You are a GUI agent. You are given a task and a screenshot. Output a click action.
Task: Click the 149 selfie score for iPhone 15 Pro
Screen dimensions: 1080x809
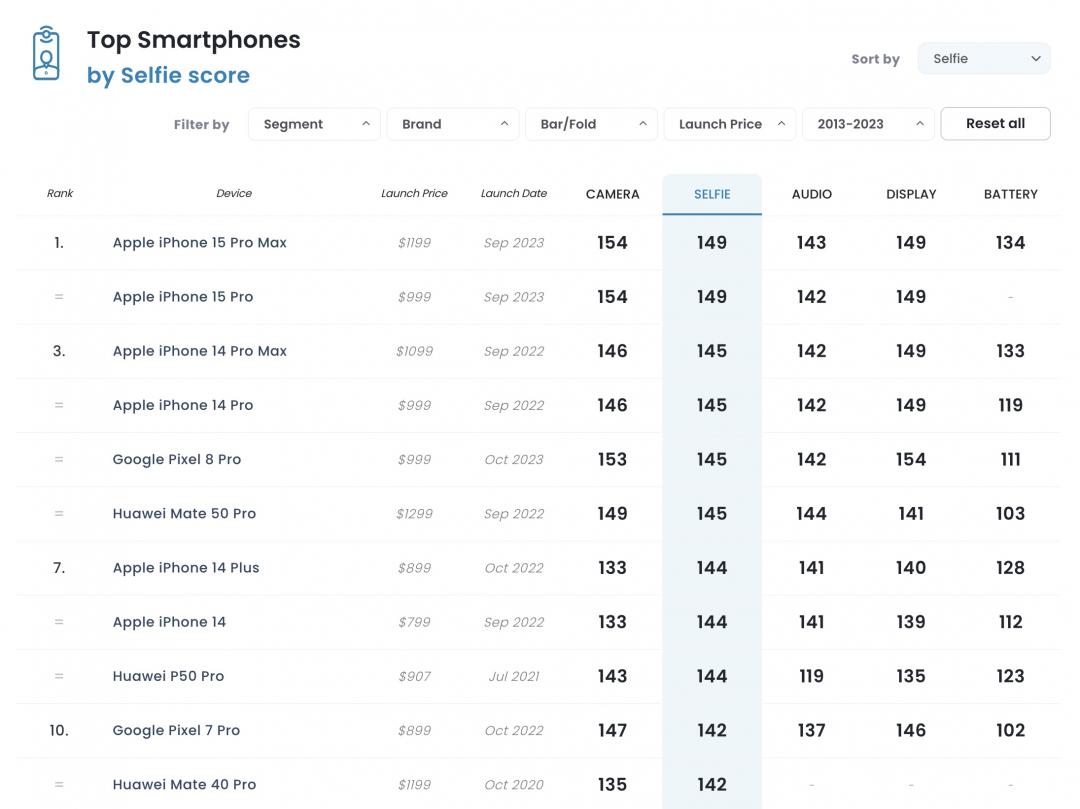coord(712,297)
